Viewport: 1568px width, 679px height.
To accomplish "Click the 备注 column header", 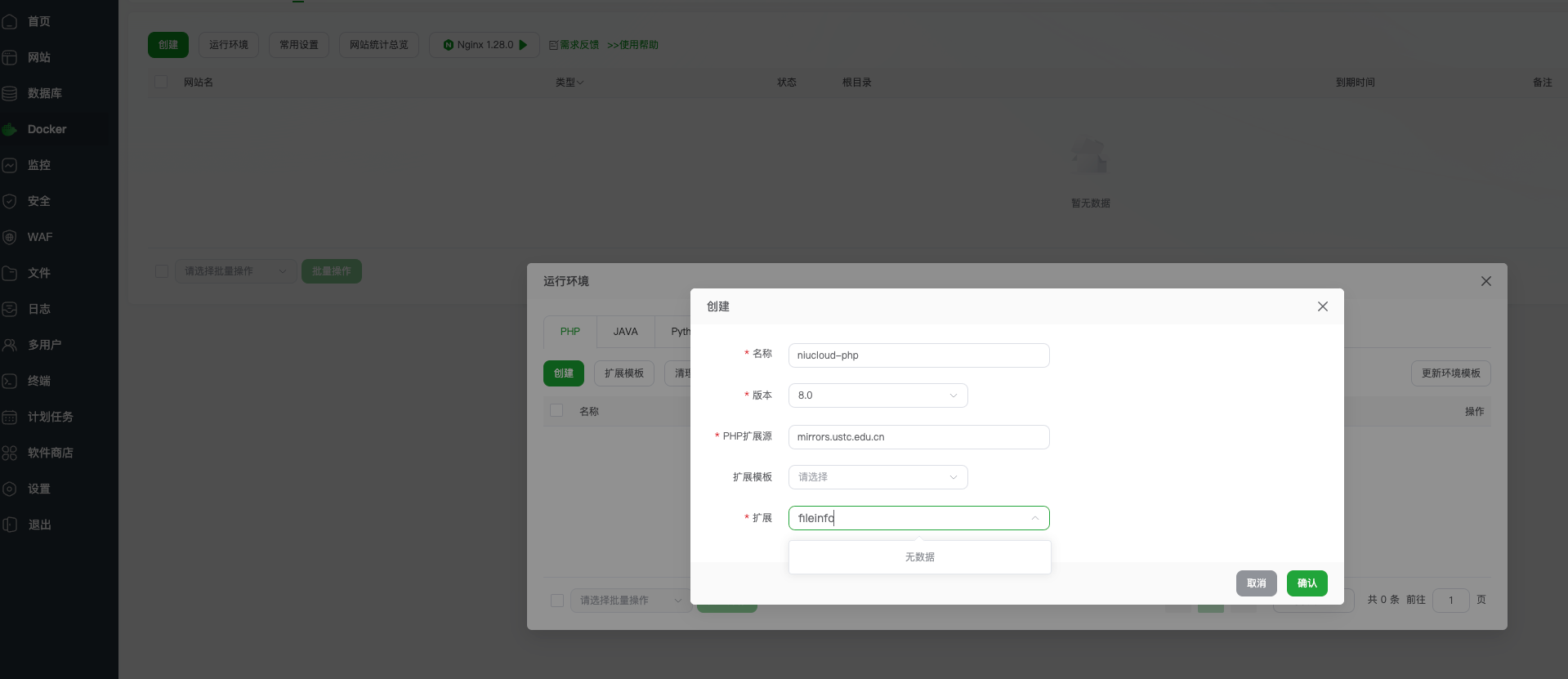I will (x=1543, y=83).
